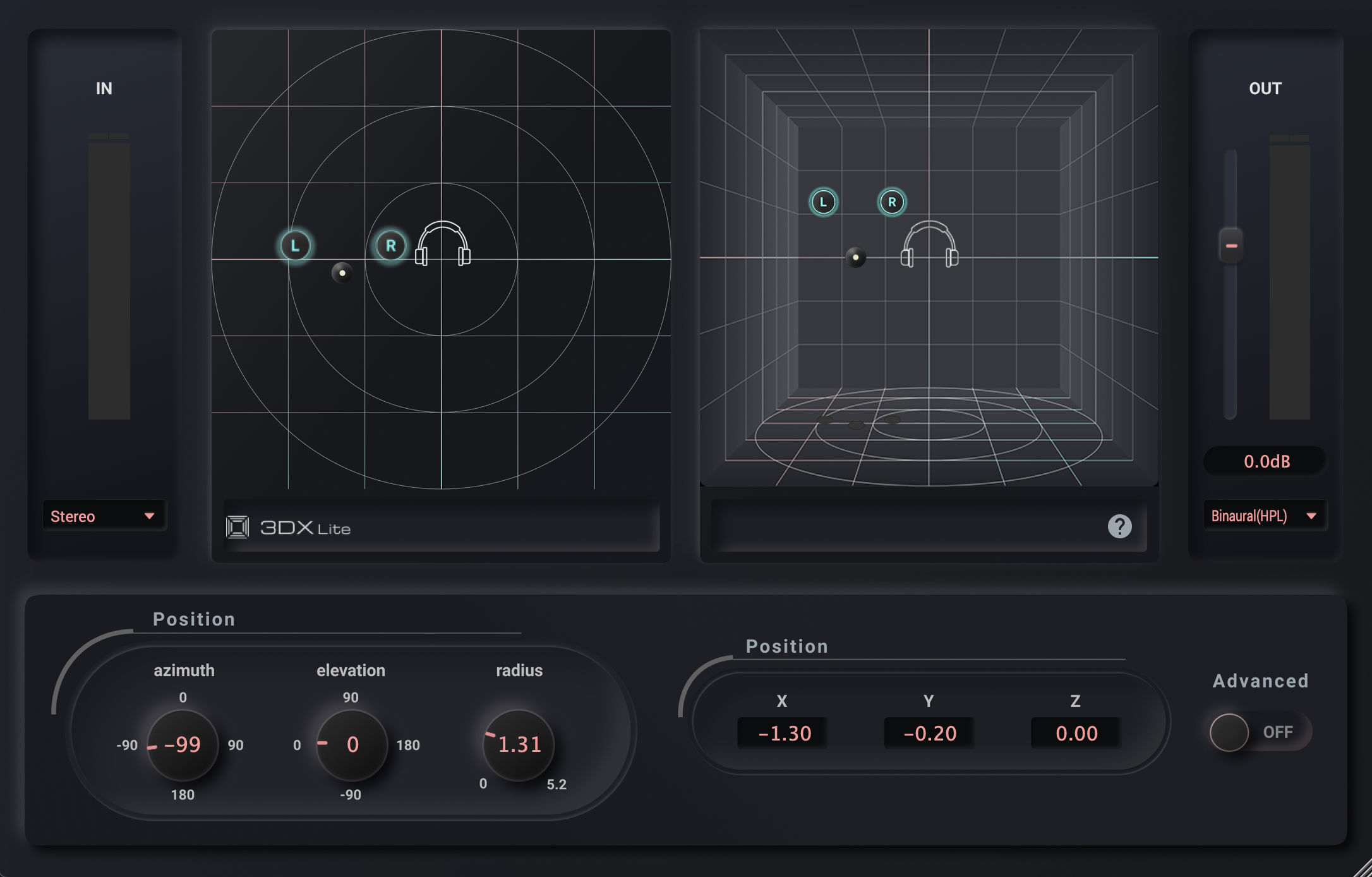The height and width of the screenshot is (877, 1372).
Task: Click the 0.0dB output level readout
Action: (1266, 461)
